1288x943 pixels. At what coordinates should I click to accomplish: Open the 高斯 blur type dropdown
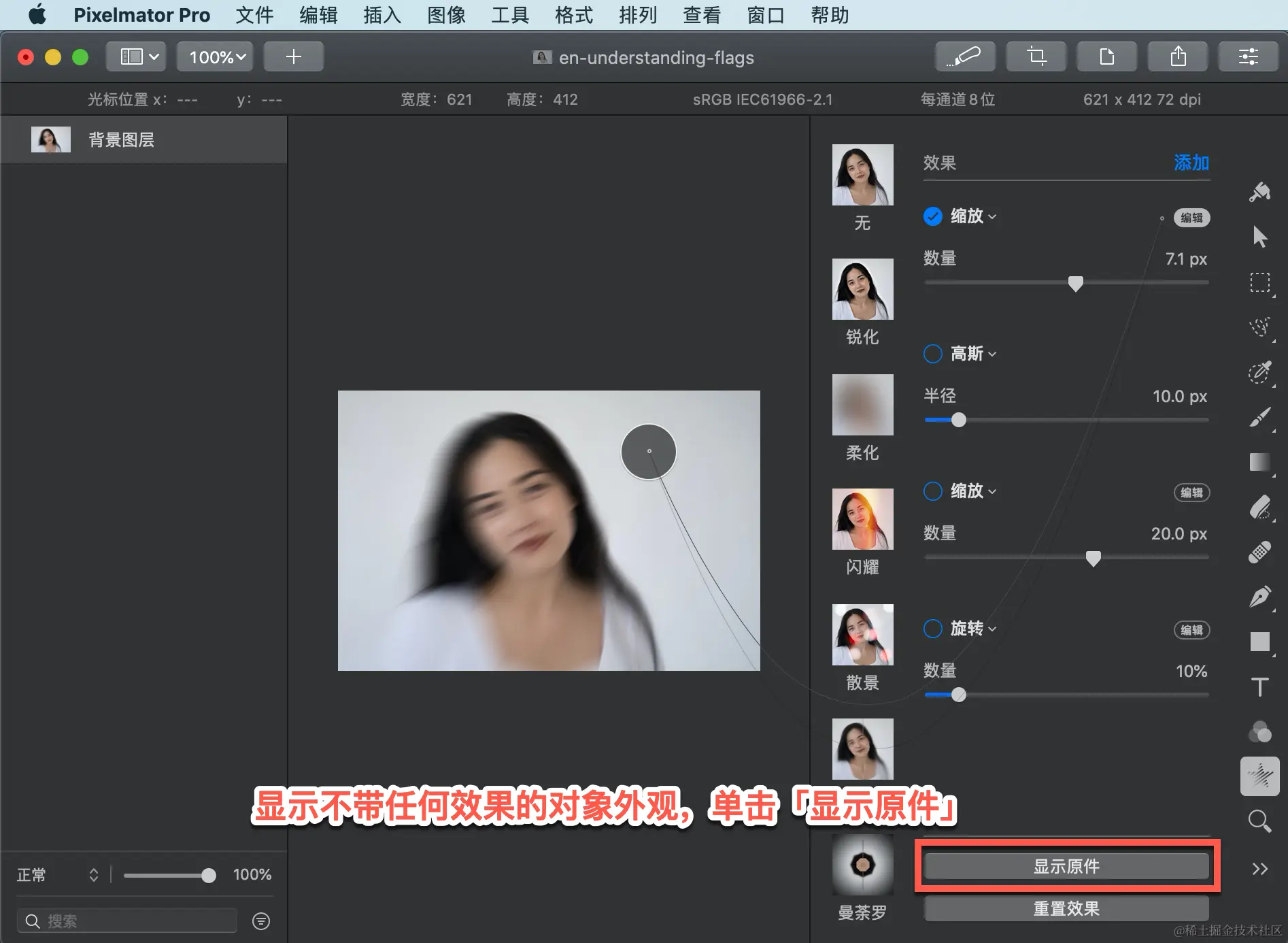(x=973, y=354)
